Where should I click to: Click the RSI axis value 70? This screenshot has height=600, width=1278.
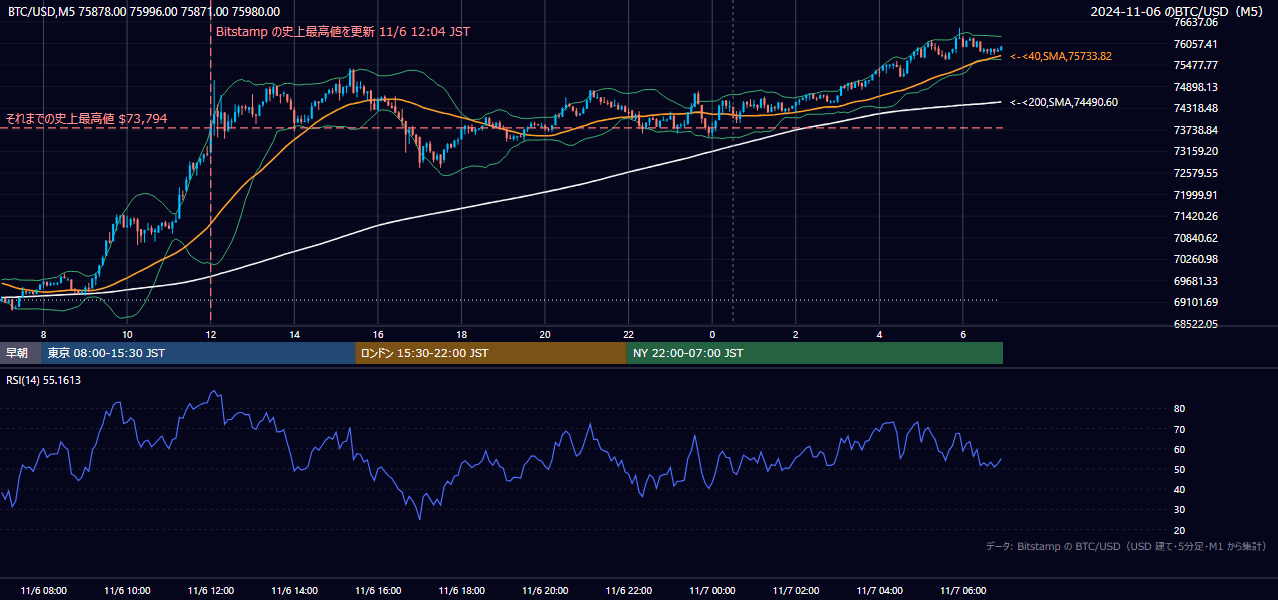[1180, 429]
